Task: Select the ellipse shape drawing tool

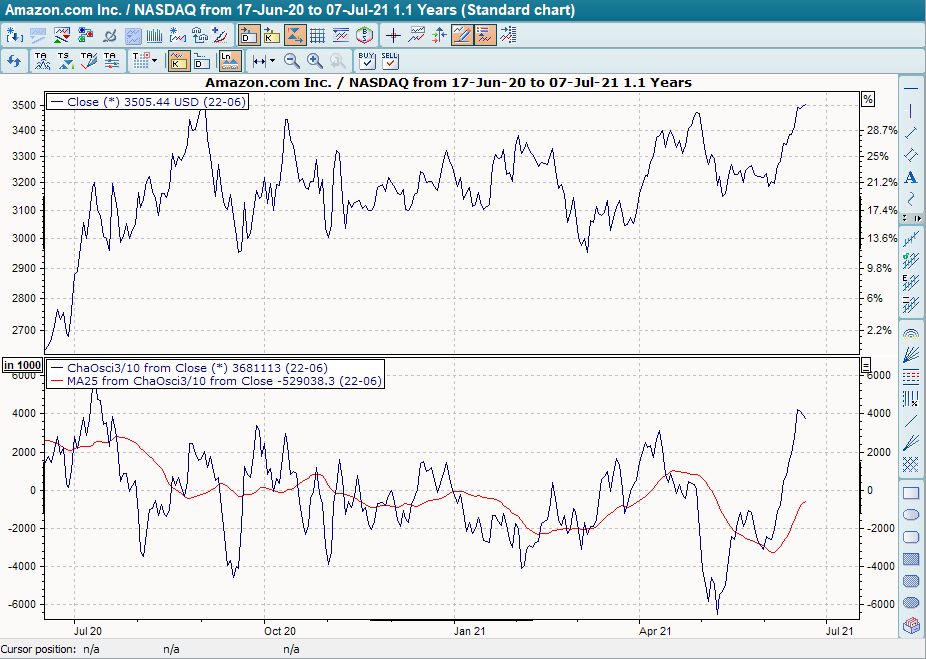Action: click(911, 515)
